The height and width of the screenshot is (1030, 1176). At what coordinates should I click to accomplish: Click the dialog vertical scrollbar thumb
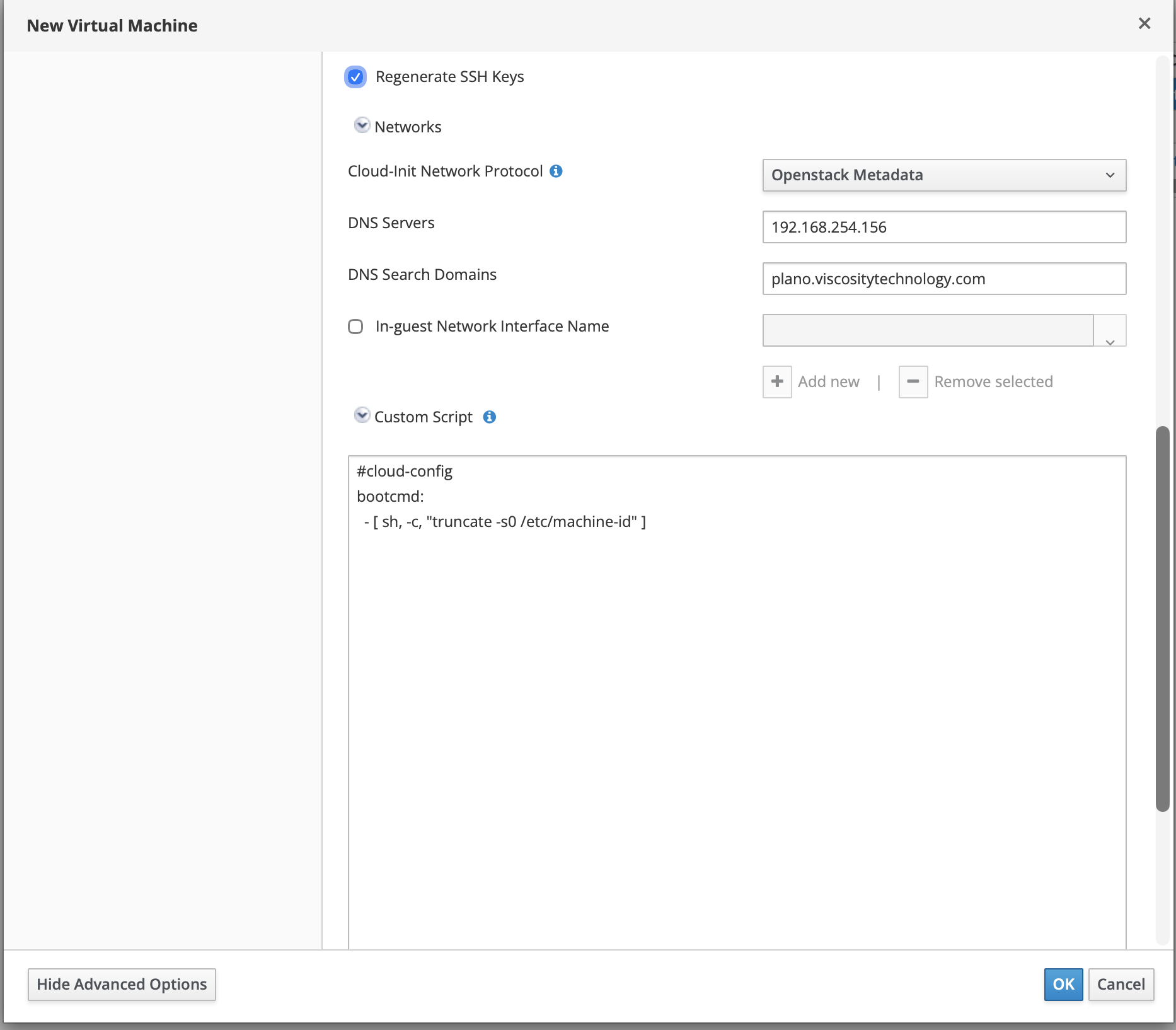click(1162, 619)
